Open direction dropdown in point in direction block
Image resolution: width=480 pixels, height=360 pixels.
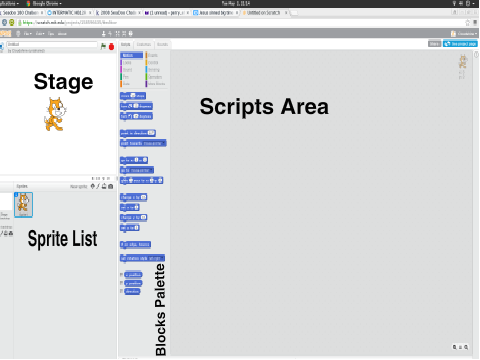[x=151, y=133]
